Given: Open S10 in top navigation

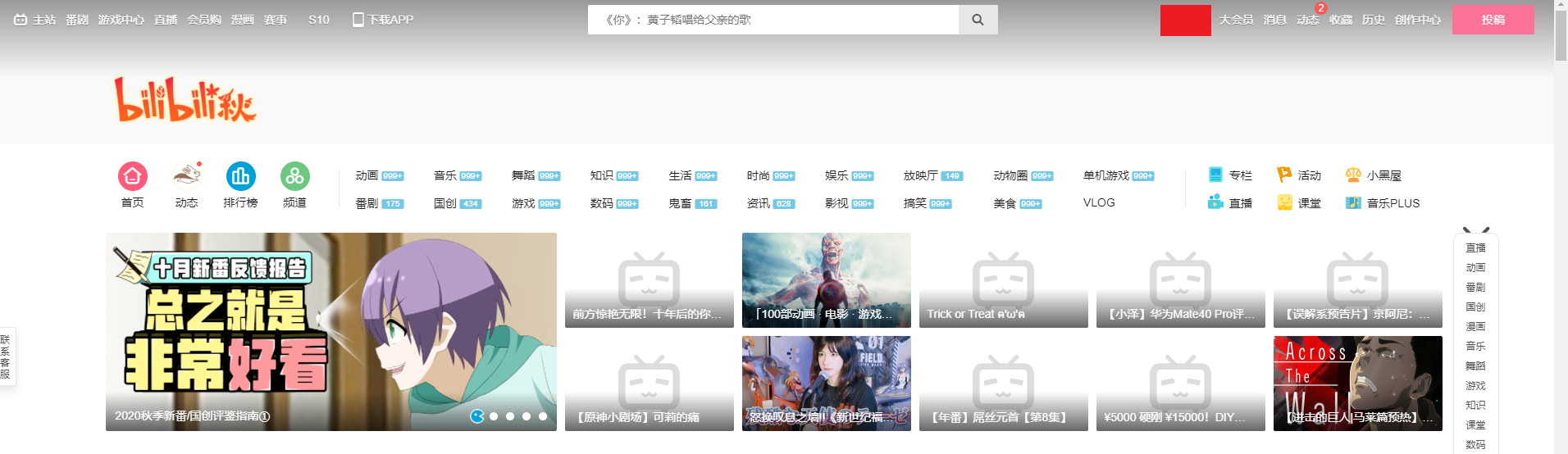Looking at the screenshot, I should 319,20.
